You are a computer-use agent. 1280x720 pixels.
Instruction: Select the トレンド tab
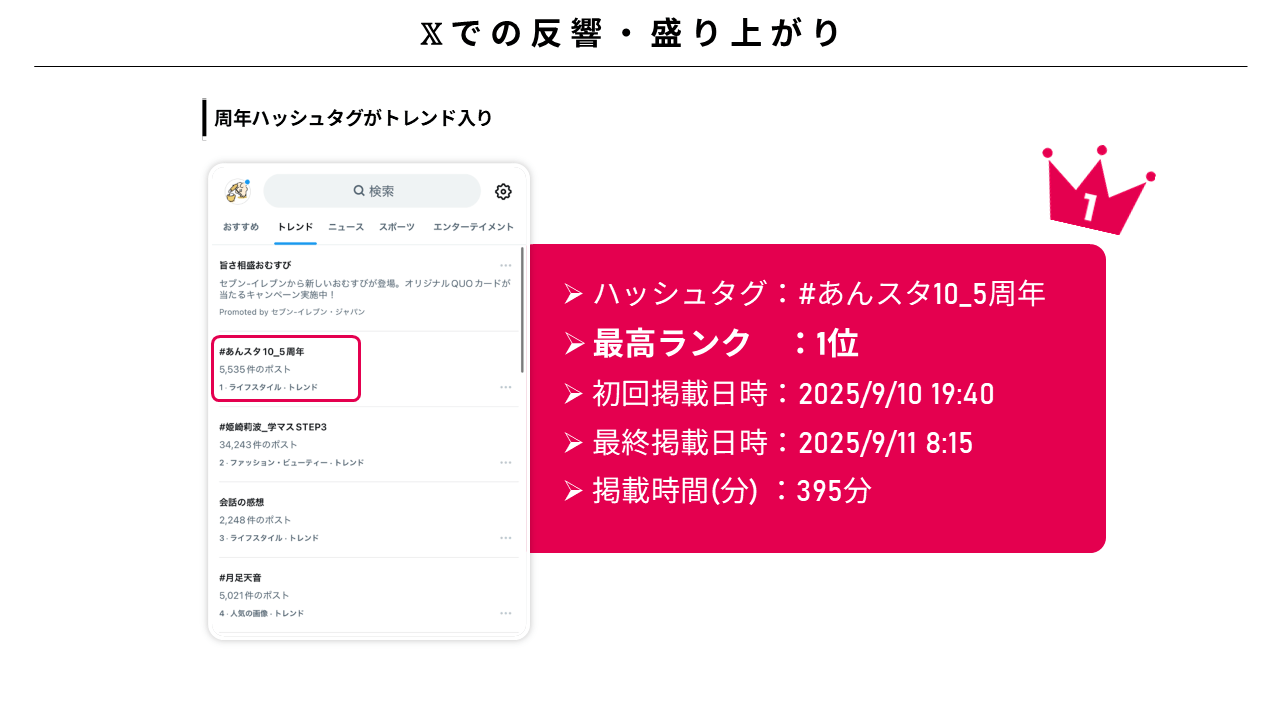click(295, 227)
